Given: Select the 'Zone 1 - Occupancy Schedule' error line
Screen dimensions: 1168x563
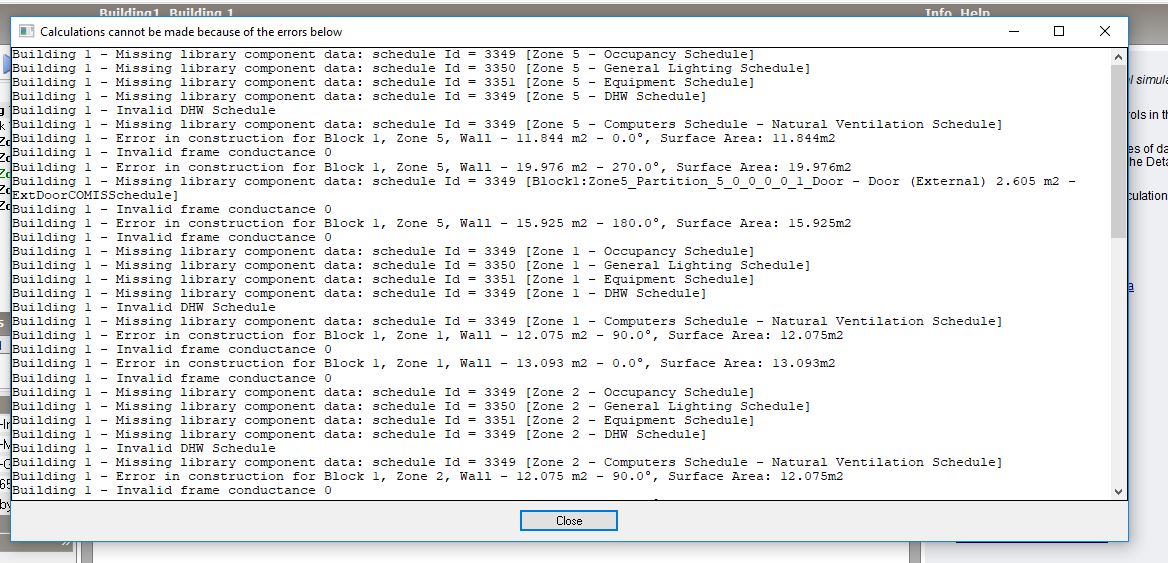Looking at the screenshot, I should tap(384, 252).
